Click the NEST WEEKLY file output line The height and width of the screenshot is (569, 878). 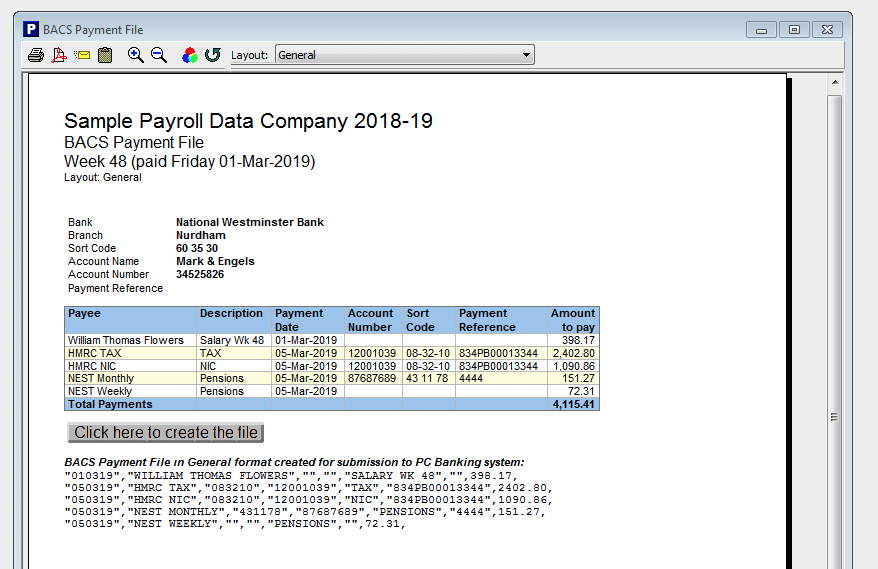click(x=235, y=524)
